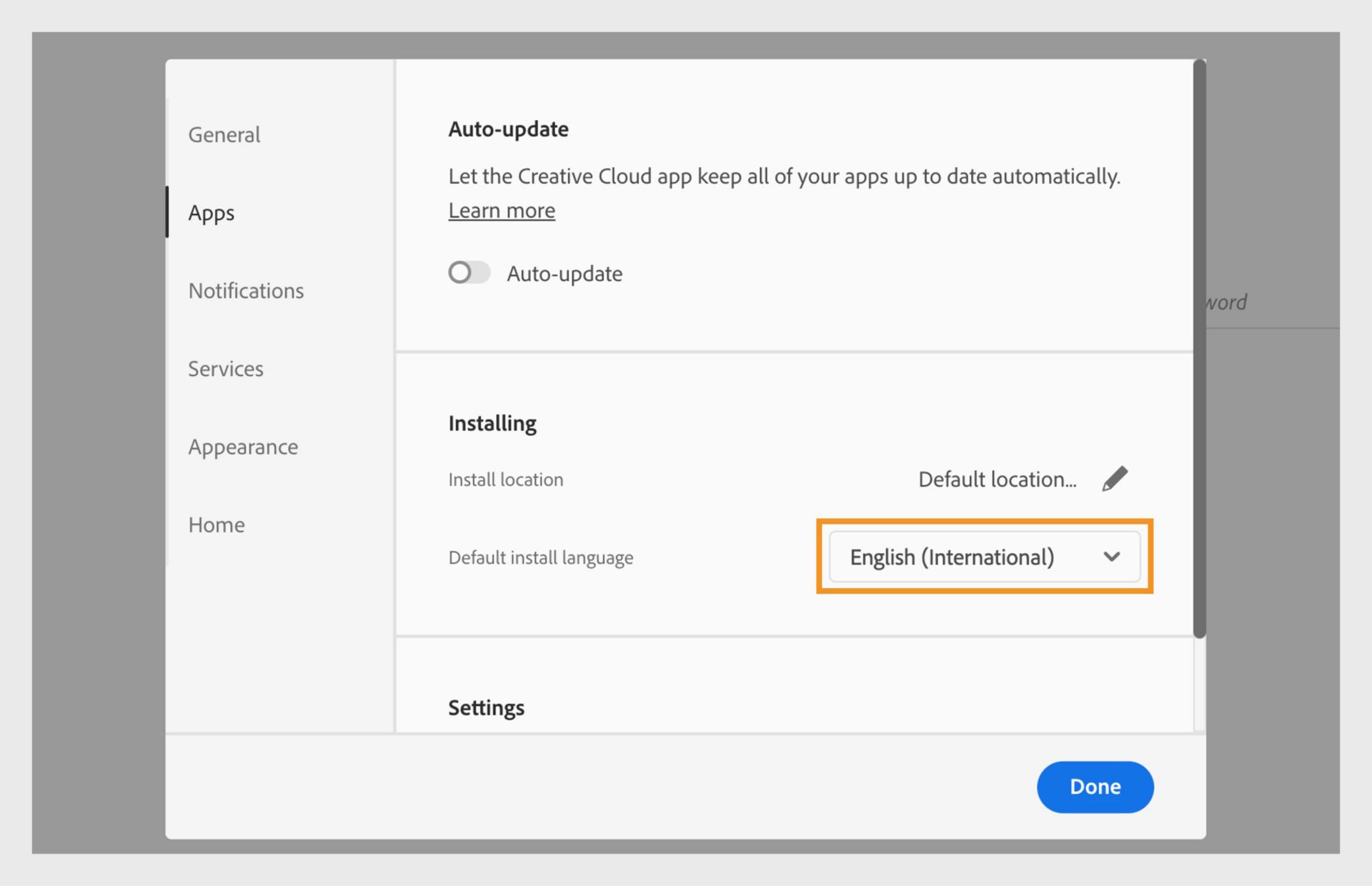The width and height of the screenshot is (1372, 886).
Task: Enable the Auto-update toggle
Action: tap(468, 272)
